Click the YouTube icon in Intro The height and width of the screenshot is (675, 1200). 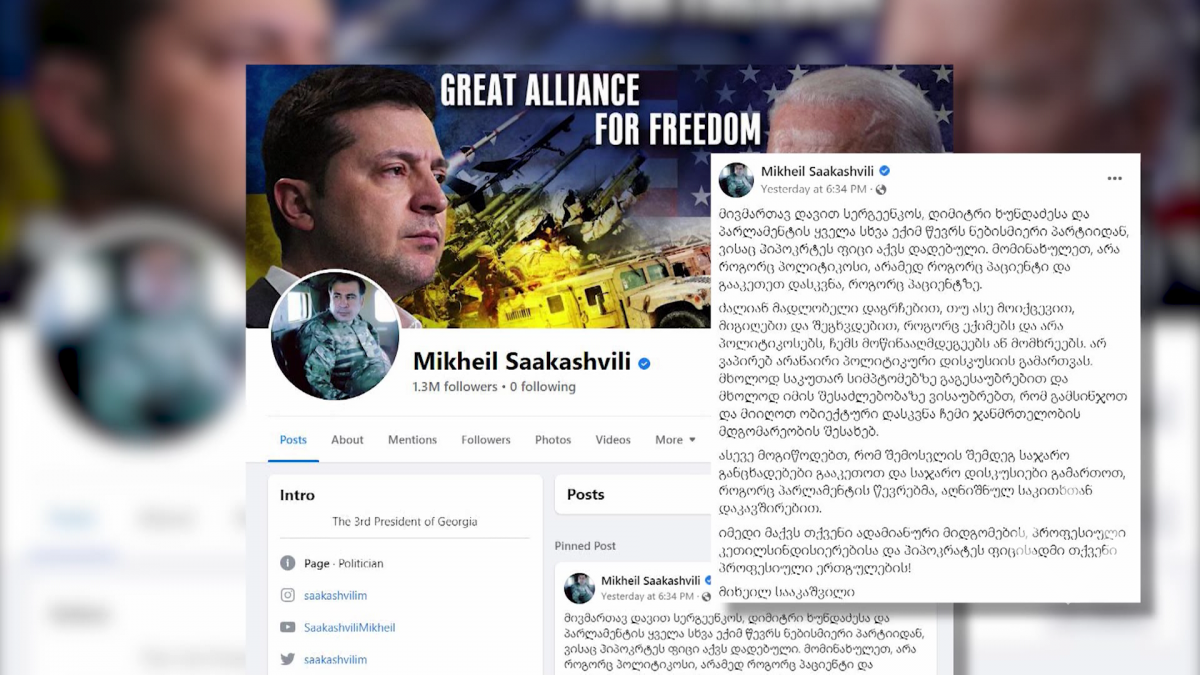288,627
